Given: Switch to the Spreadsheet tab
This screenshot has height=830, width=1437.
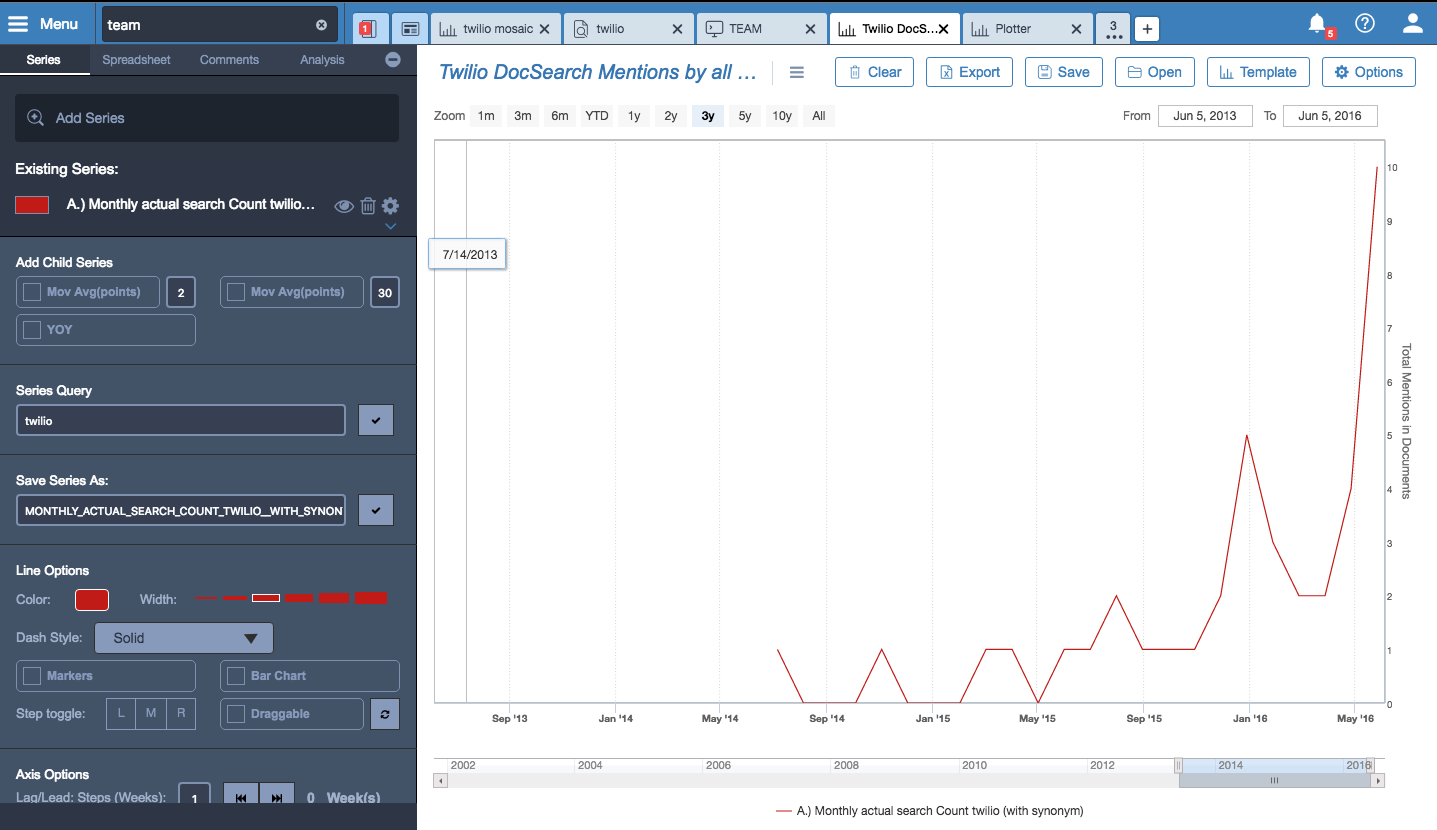Looking at the screenshot, I should click(x=137, y=60).
